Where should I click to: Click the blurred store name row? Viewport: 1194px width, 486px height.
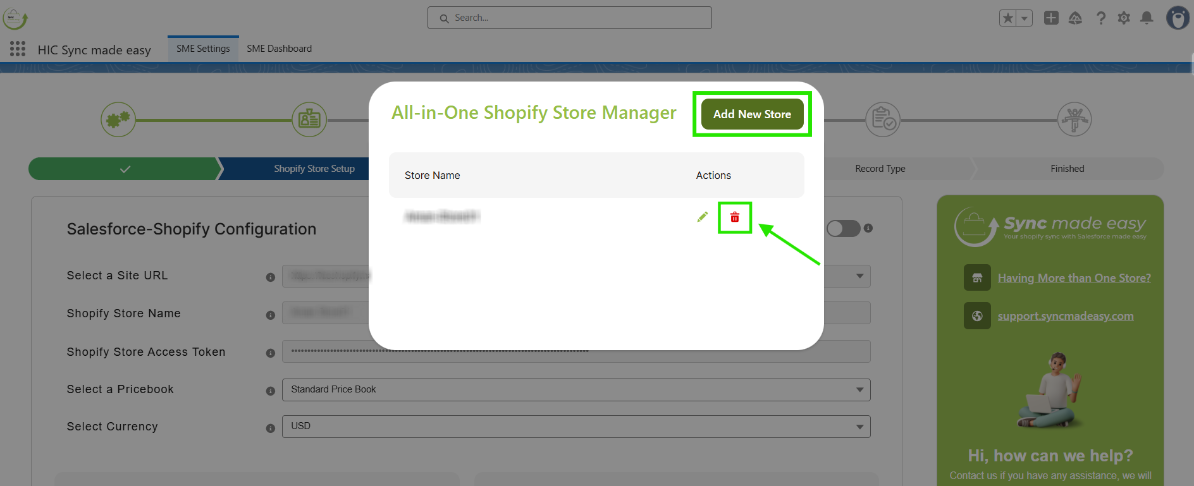[442, 217]
